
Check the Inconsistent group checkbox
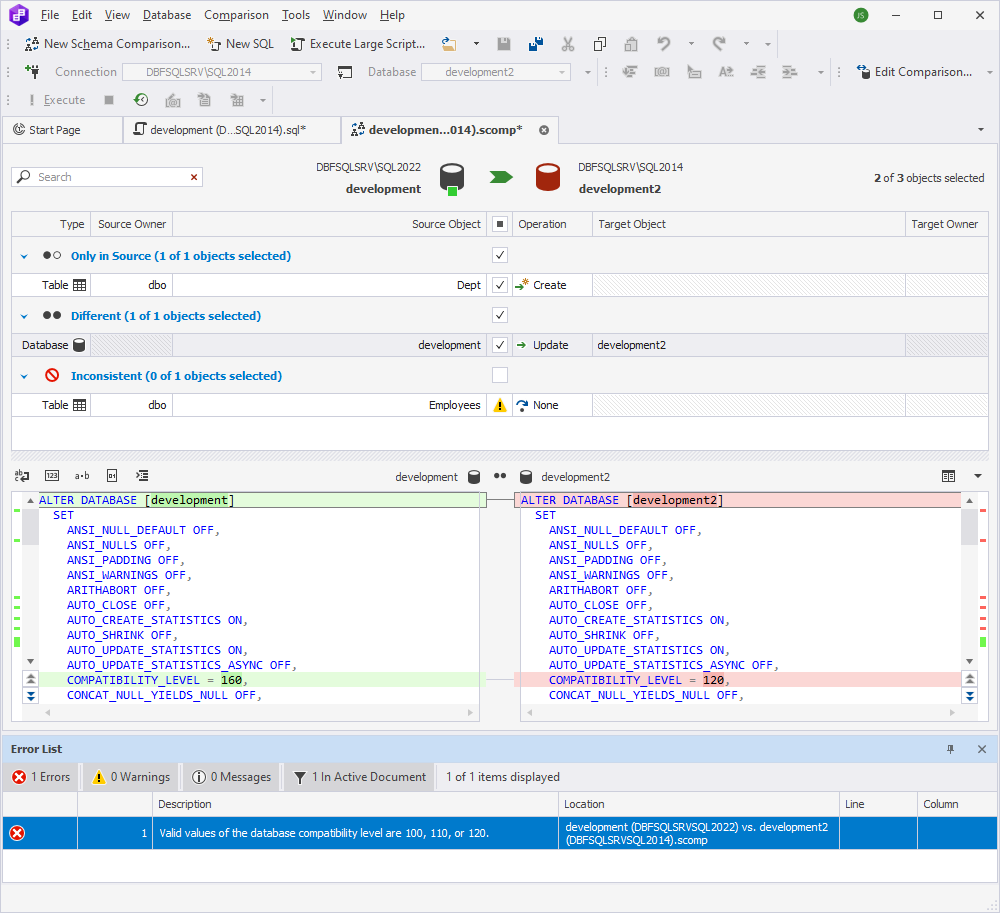(x=500, y=375)
